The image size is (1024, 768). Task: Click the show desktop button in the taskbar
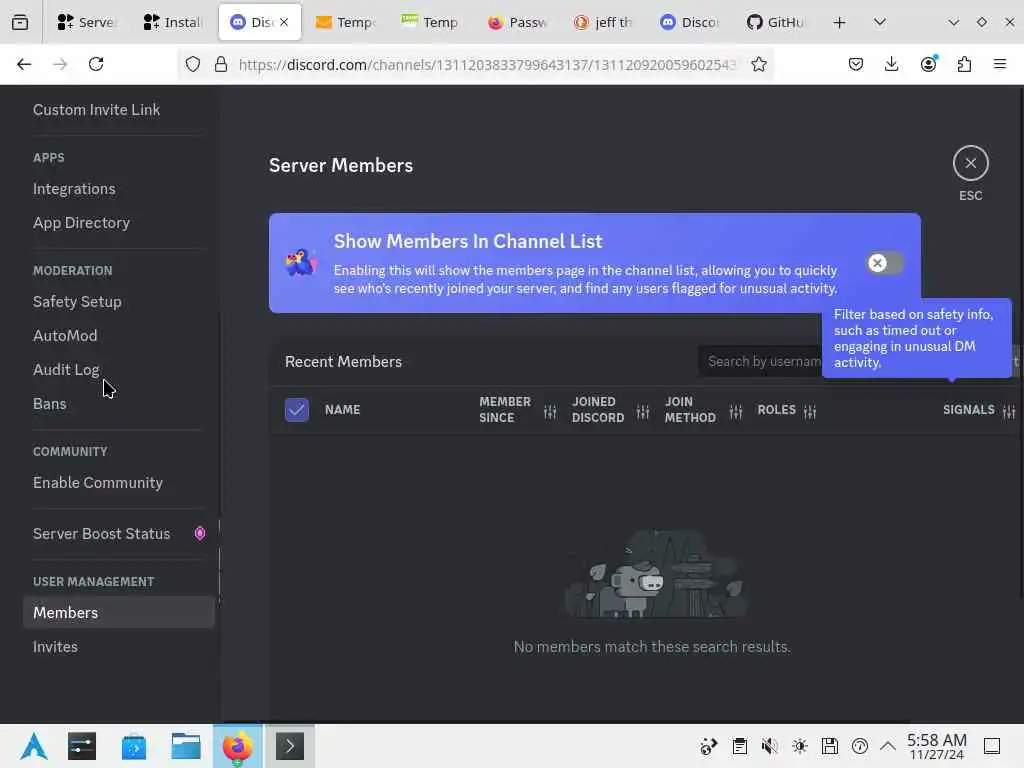pos(992,746)
